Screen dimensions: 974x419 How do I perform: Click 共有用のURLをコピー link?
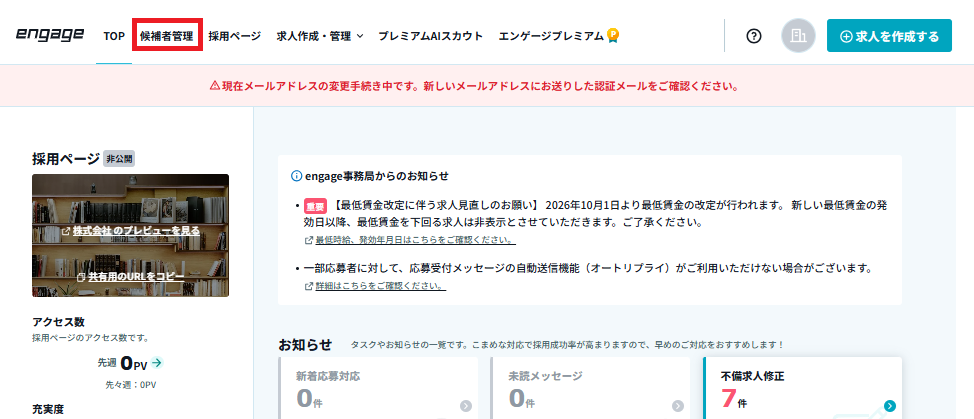click(x=130, y=276)
